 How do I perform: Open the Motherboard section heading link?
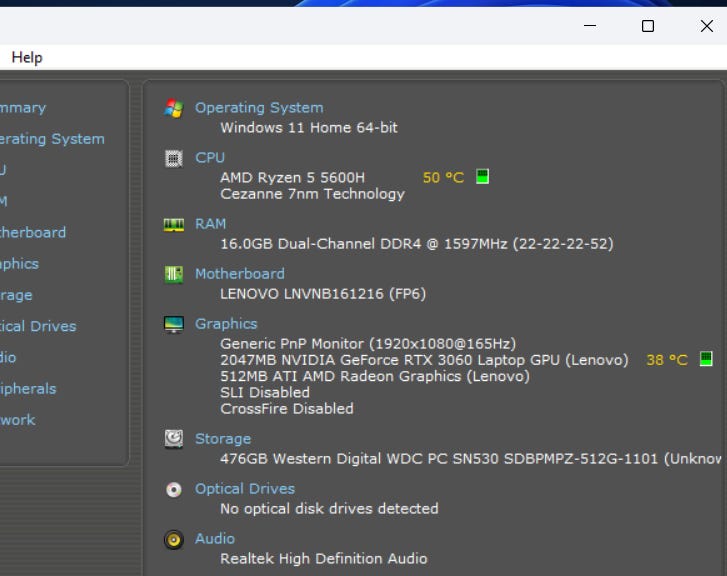tap(239, 274)
